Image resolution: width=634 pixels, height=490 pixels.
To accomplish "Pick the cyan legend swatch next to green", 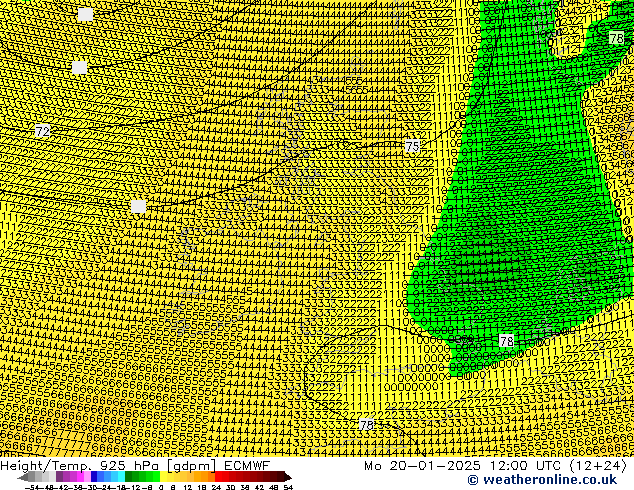I will pos(121,477).
